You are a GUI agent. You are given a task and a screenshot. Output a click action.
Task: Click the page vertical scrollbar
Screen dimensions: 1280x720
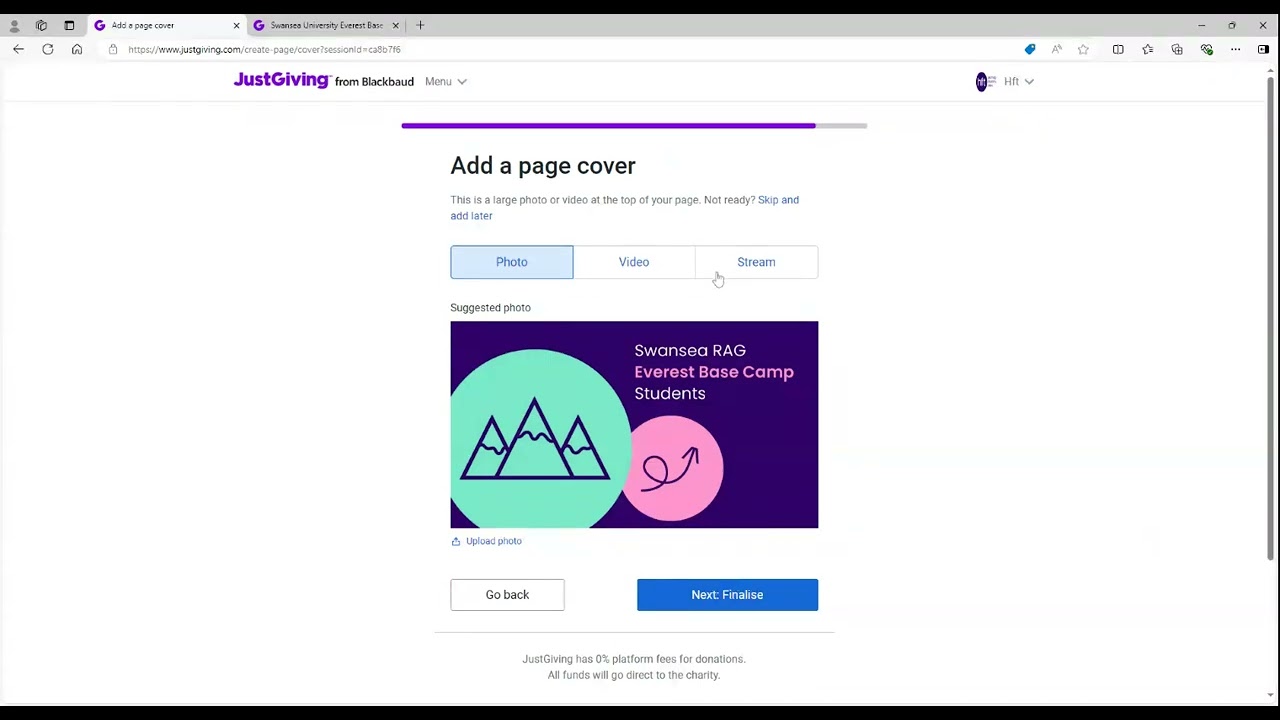click(x=1271, y=318)
